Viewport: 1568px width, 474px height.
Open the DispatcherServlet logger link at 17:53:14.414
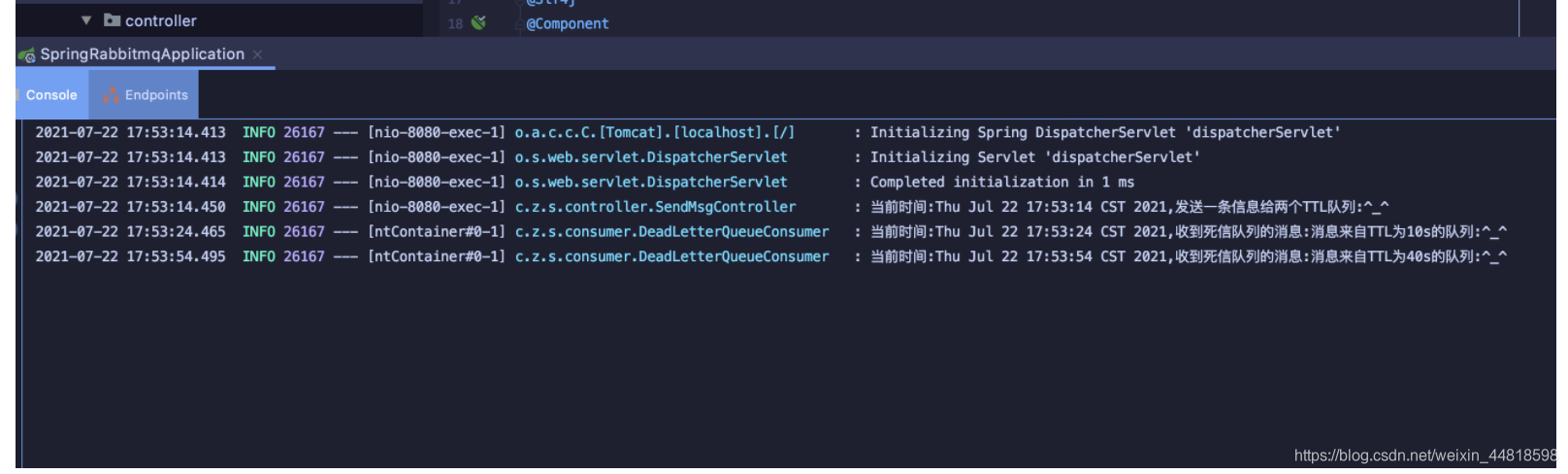651,182
